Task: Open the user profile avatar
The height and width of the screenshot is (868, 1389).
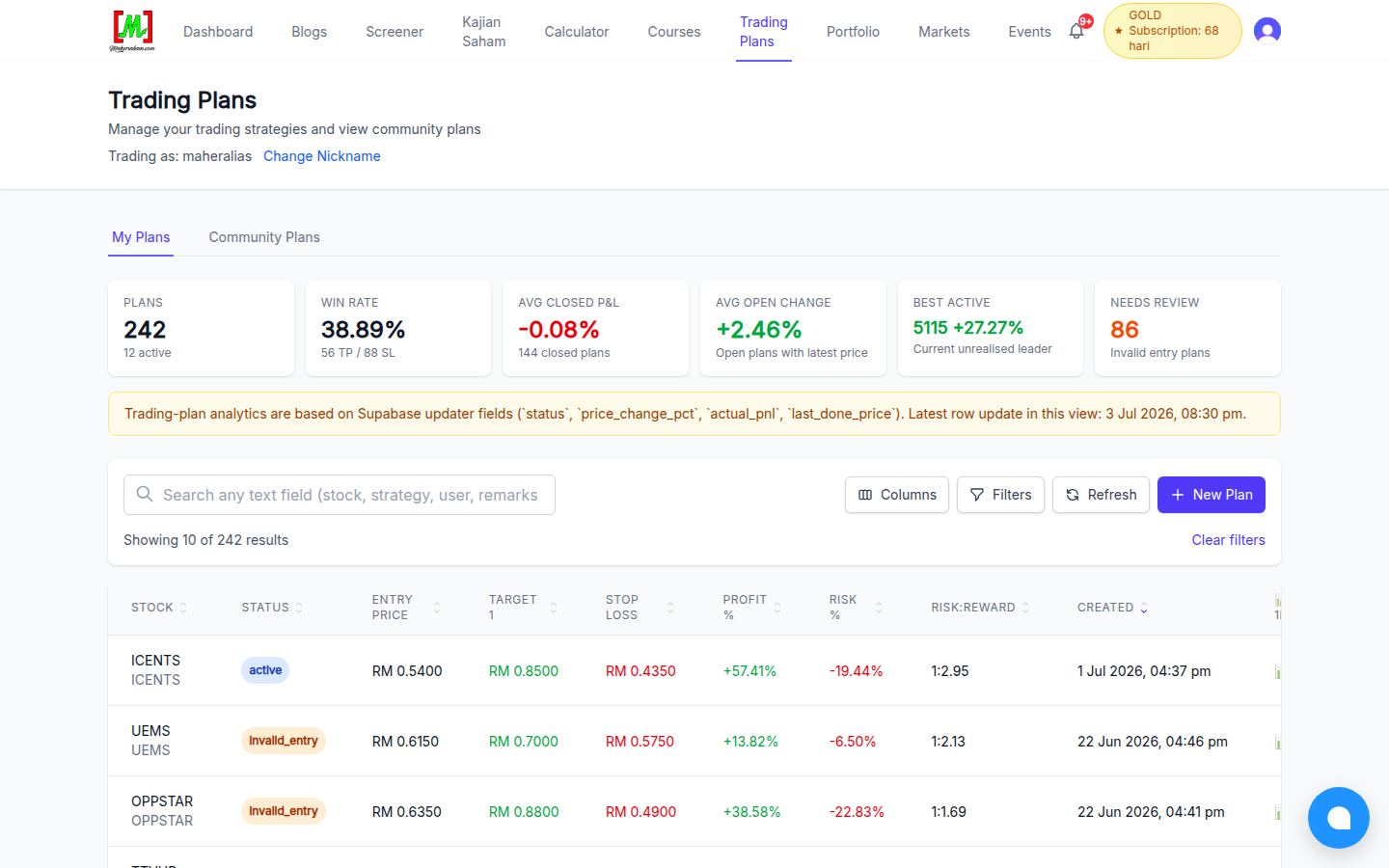Action: [x=1267, y=31]
